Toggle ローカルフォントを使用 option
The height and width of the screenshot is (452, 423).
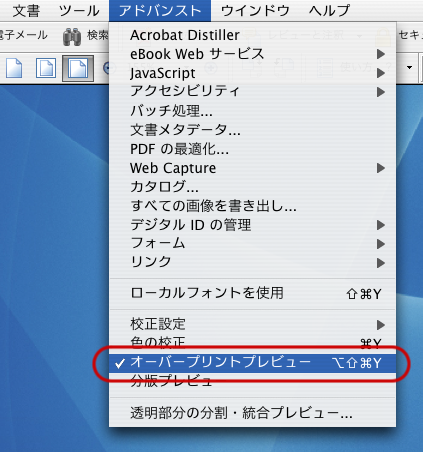[252, 294]
